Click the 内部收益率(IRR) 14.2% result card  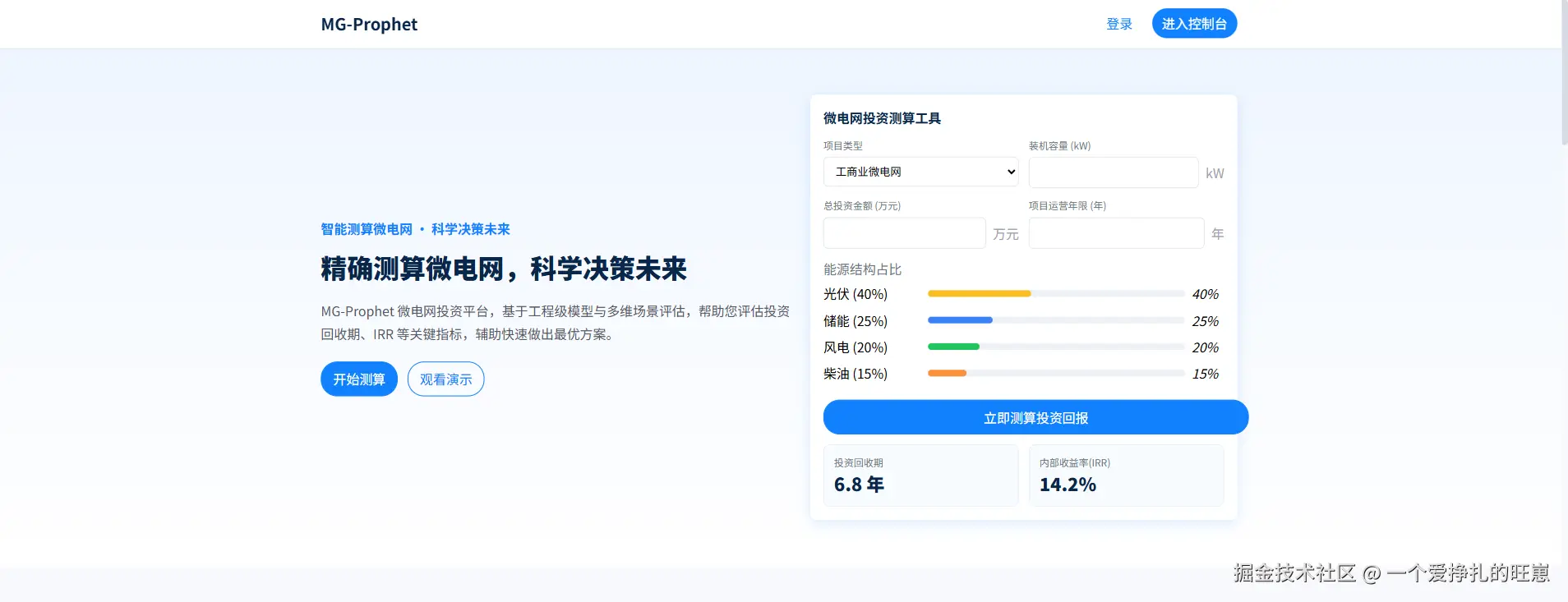(1126, 476)
